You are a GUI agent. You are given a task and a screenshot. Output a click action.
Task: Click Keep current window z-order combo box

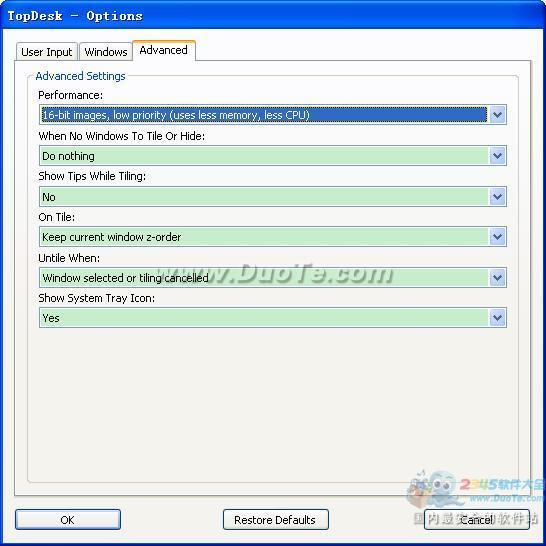click(273, 237)
